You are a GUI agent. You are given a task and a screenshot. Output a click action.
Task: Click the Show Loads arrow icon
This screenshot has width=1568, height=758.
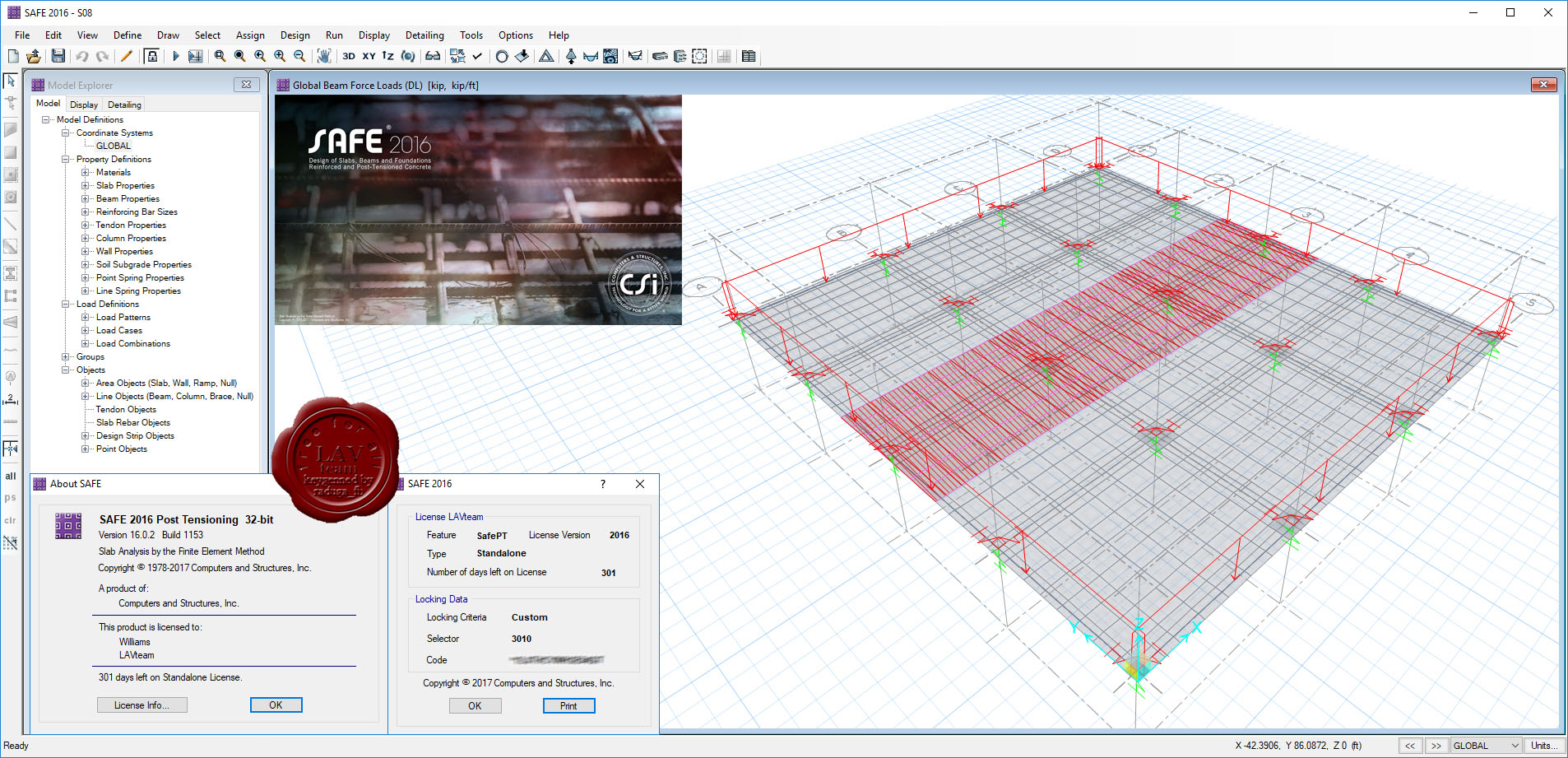(522, 56)
